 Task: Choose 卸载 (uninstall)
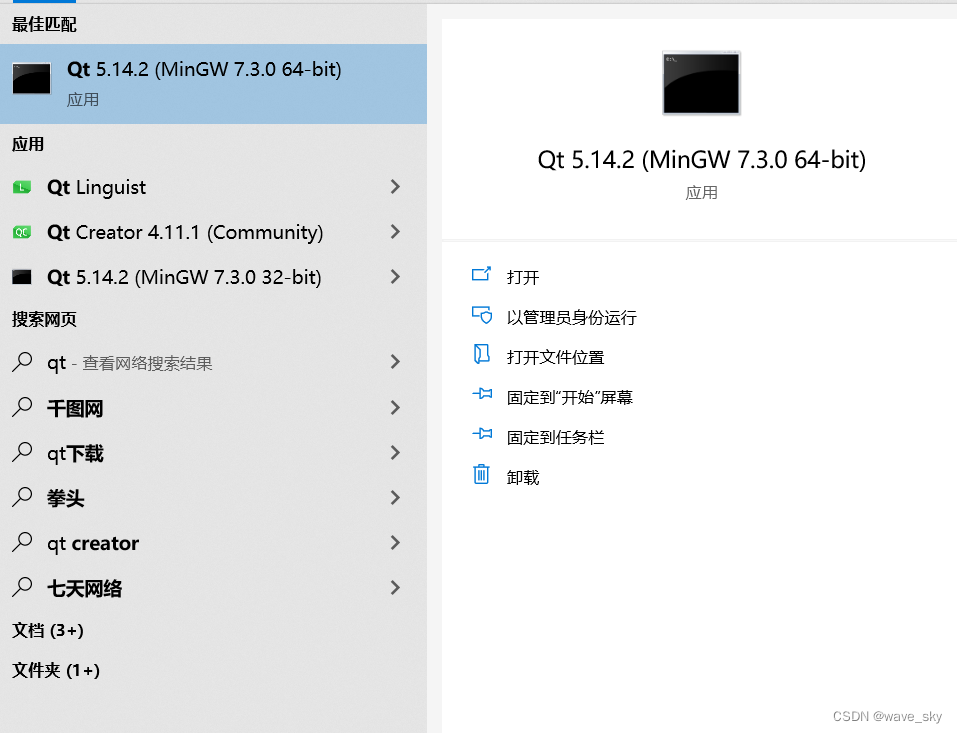tap(523, 478)
